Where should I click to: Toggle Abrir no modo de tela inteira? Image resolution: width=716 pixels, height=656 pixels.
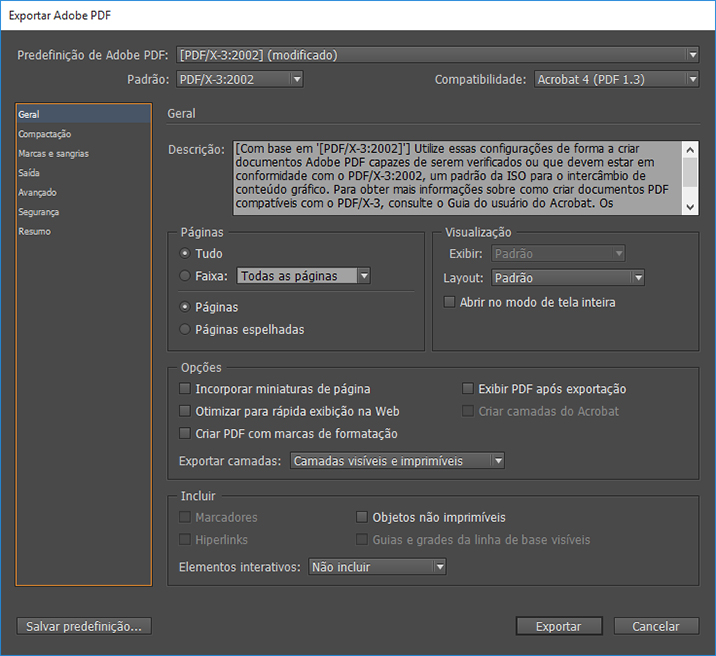(450, 302)
